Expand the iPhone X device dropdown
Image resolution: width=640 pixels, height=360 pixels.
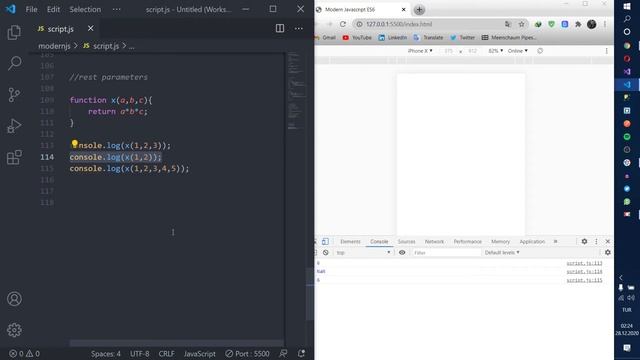coord(420,51)
